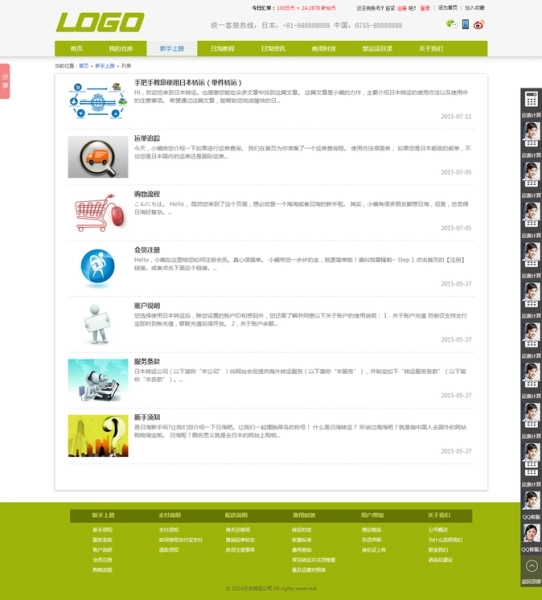Open 如何使用支付宝支付 in the footer
Viewport: 542px width, 600px height.
tap(181, 540)
